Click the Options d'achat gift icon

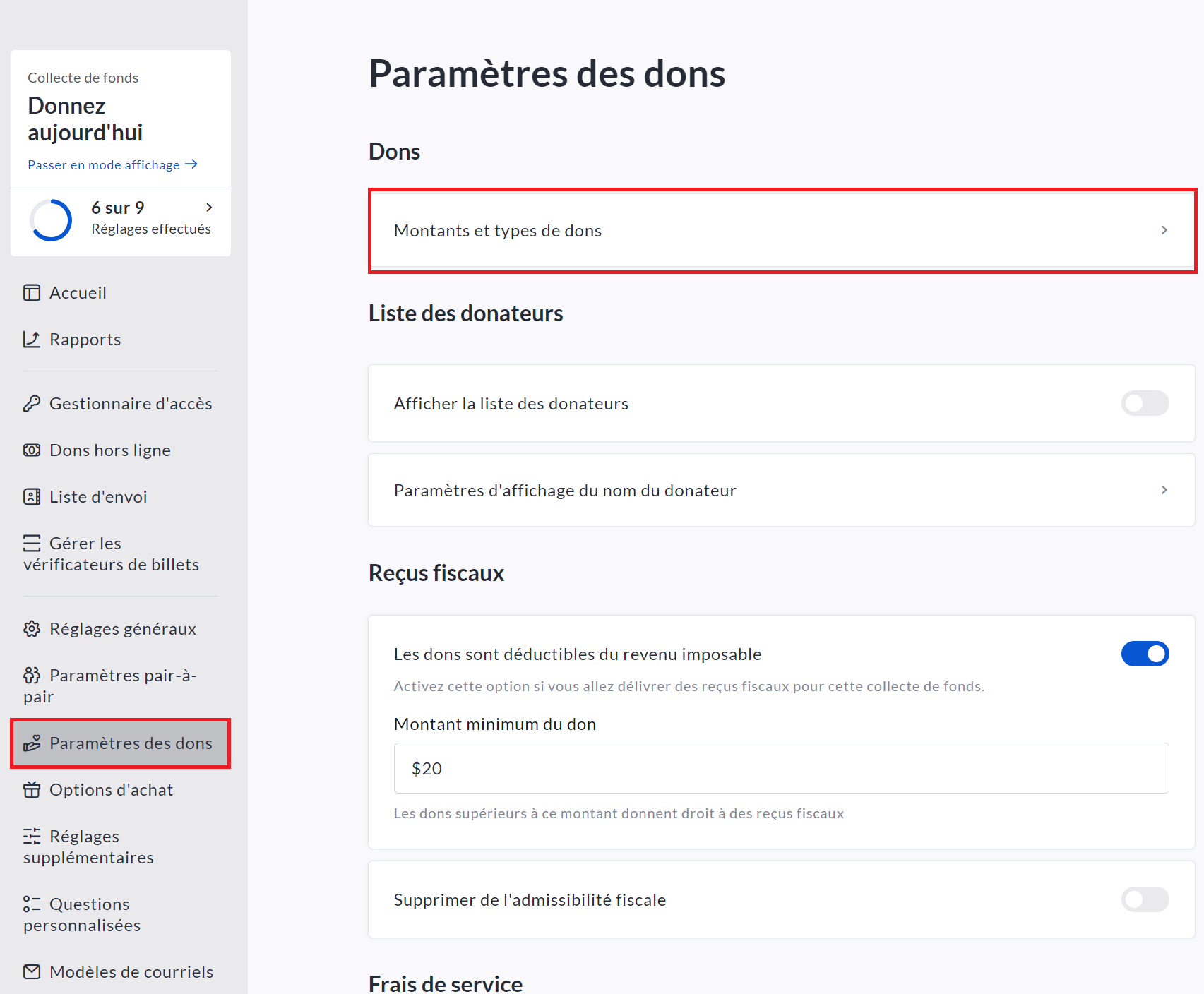32,790
